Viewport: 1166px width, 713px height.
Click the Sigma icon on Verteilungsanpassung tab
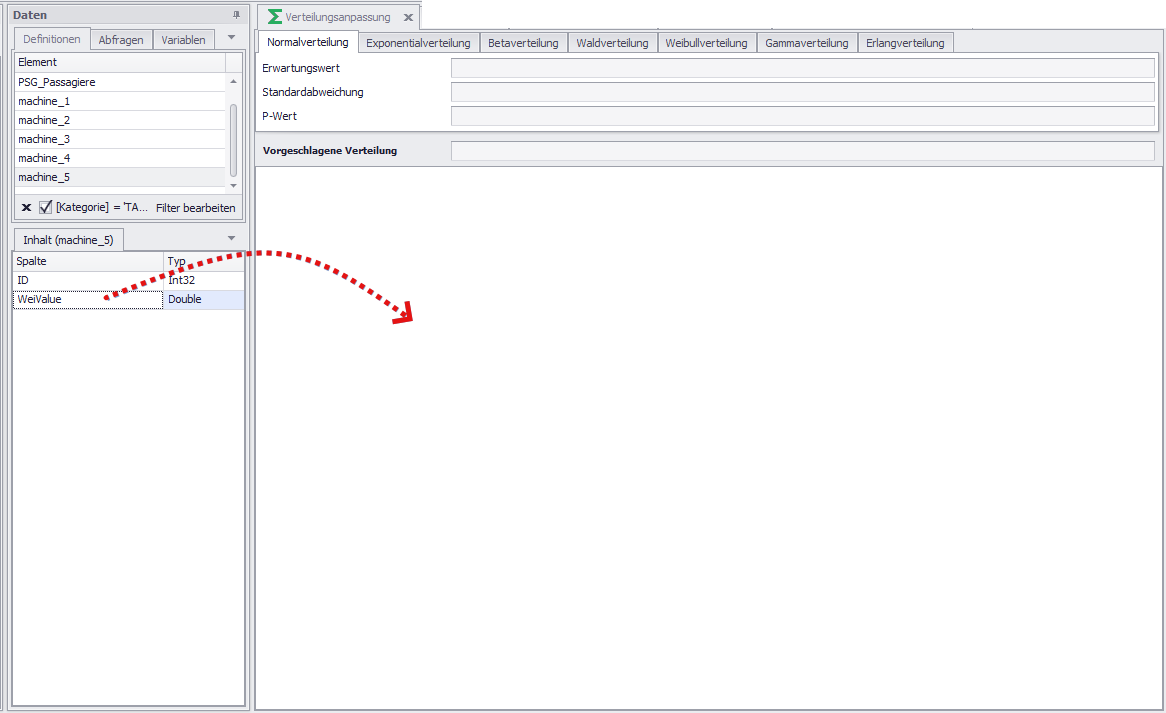[274, 17]
